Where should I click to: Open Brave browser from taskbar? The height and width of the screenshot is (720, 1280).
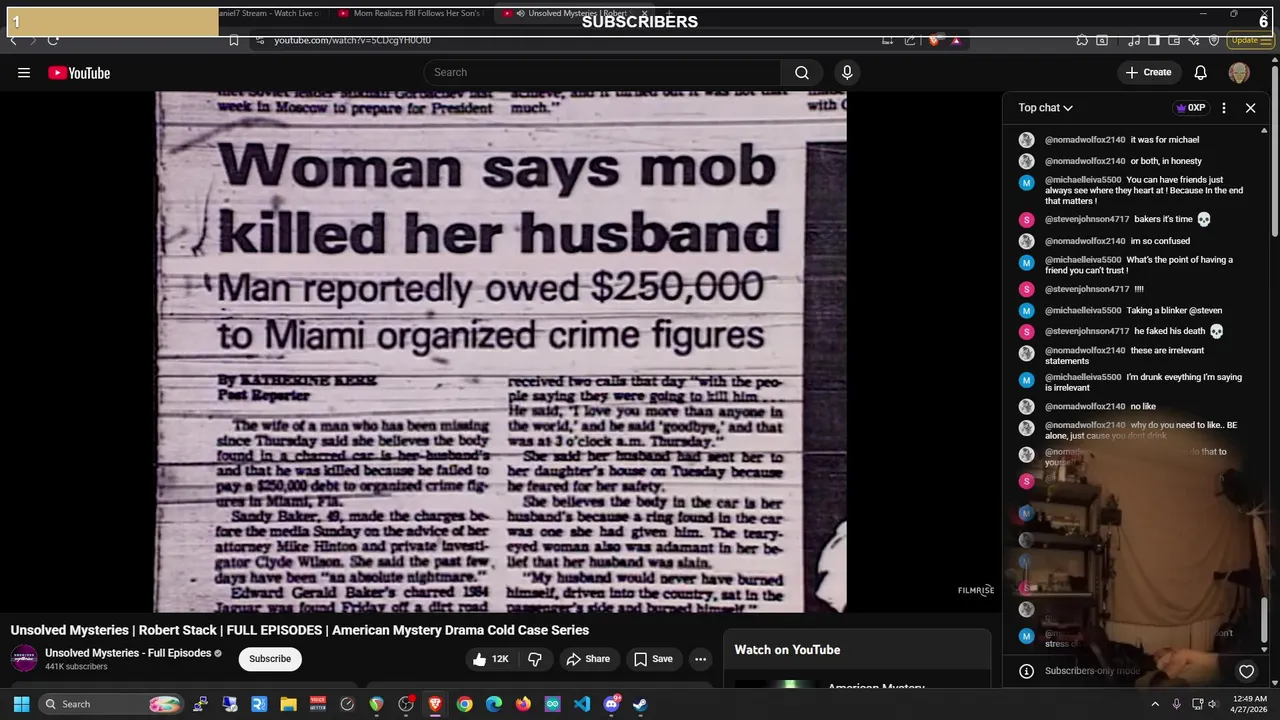point(435,704)
